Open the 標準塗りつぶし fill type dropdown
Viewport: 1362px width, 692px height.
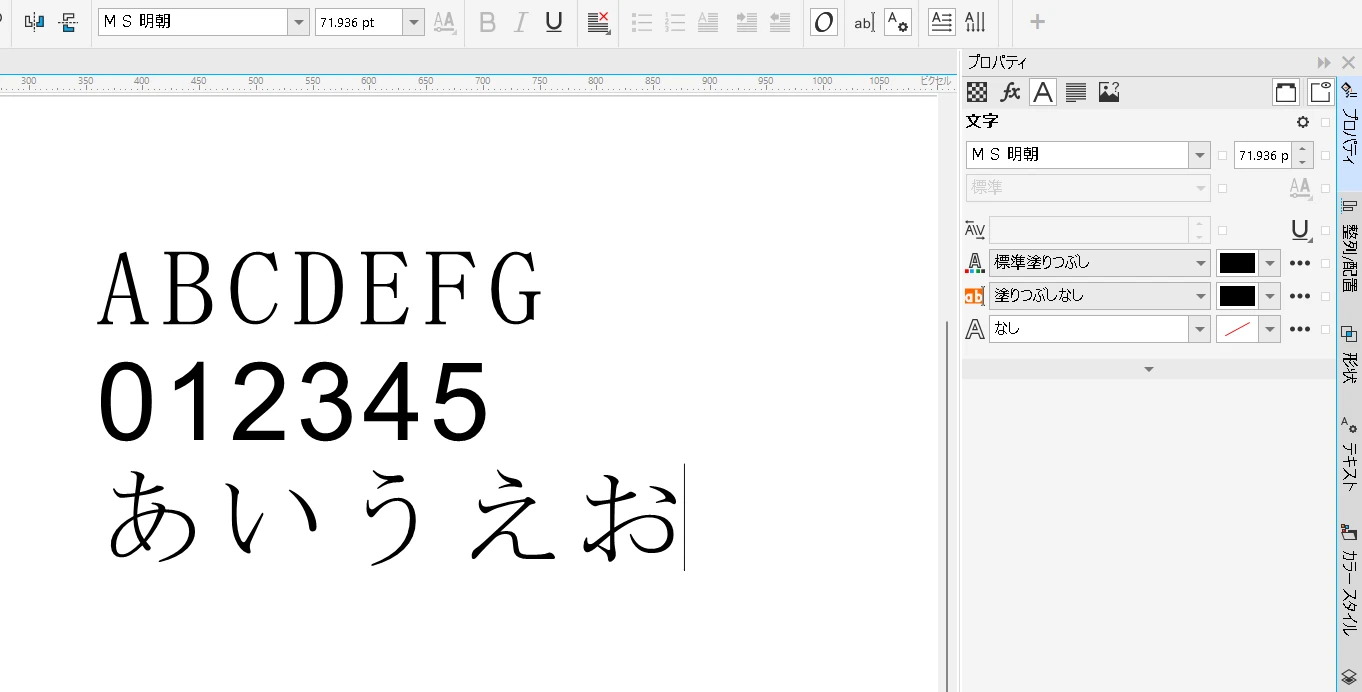pos(1201,263)
